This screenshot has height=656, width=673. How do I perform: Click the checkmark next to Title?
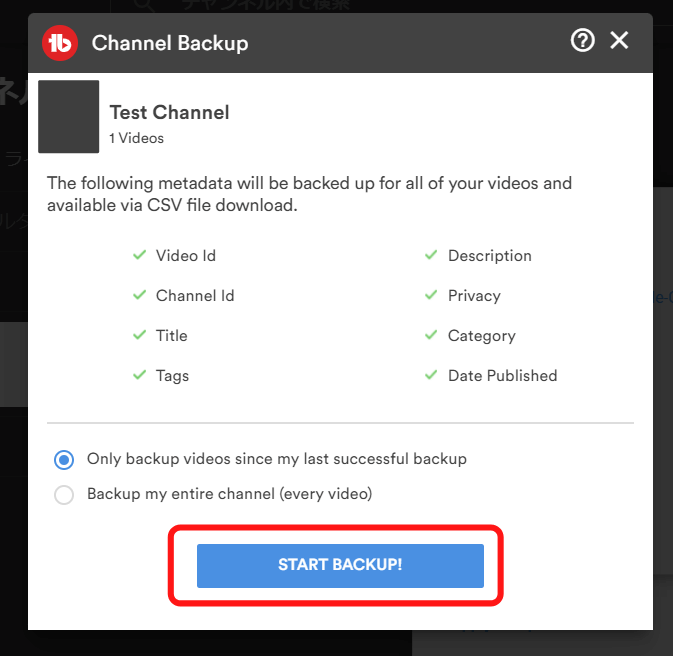[139, 335]
